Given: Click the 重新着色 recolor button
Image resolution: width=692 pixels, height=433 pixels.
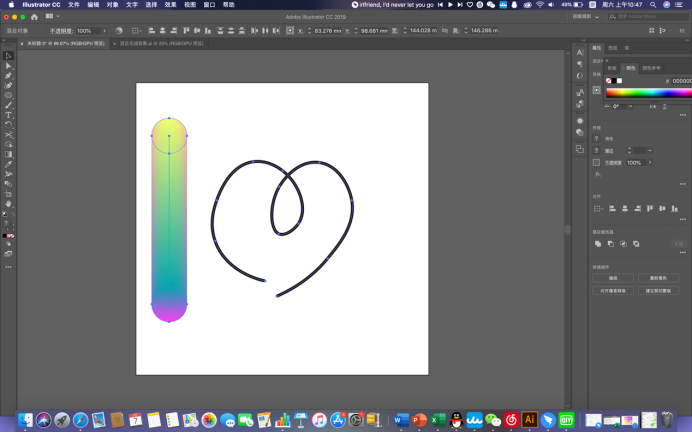Looking at the screenshot, I should (x=658, y=278).
